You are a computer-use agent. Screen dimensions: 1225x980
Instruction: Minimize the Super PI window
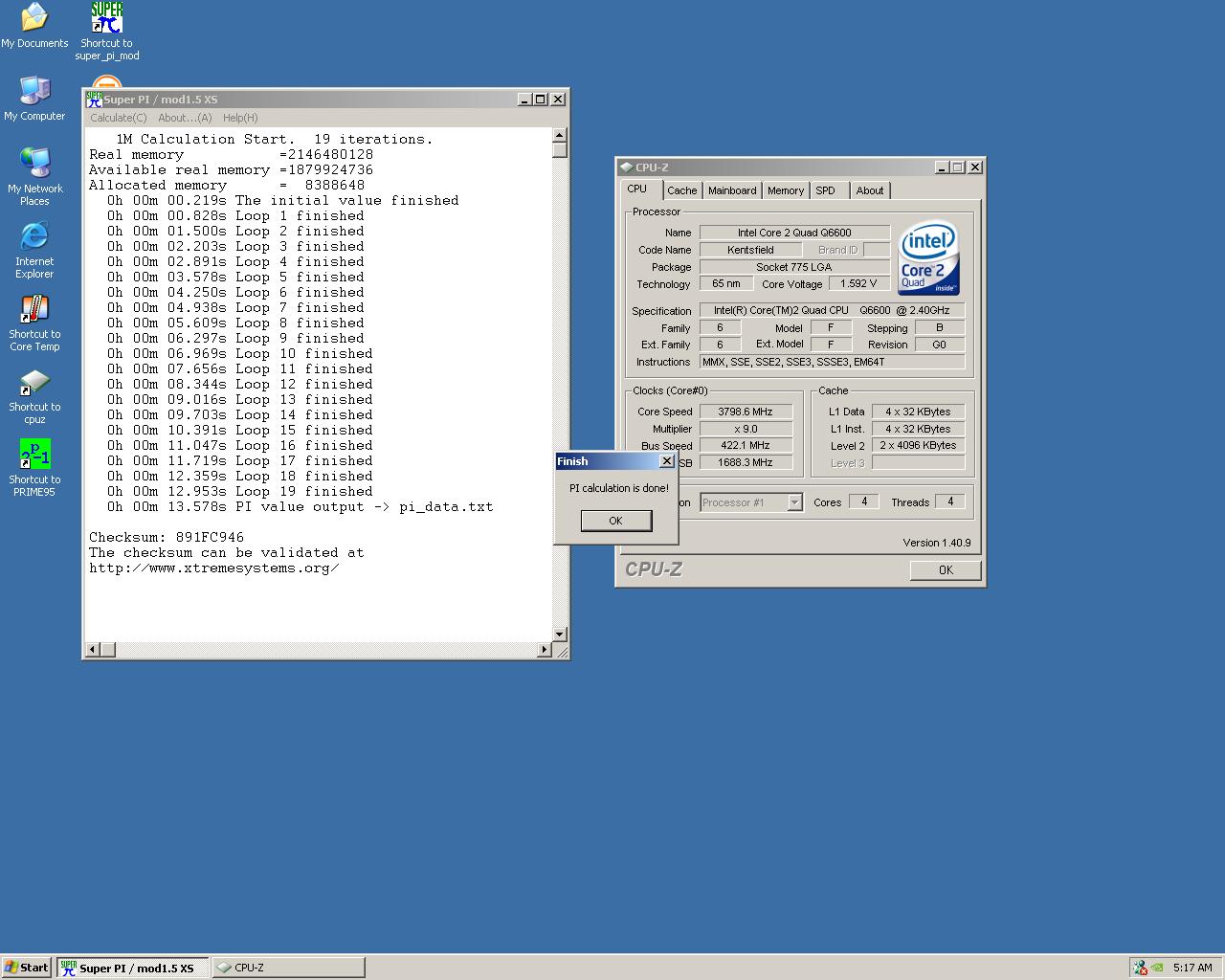(x=524, y=100)
